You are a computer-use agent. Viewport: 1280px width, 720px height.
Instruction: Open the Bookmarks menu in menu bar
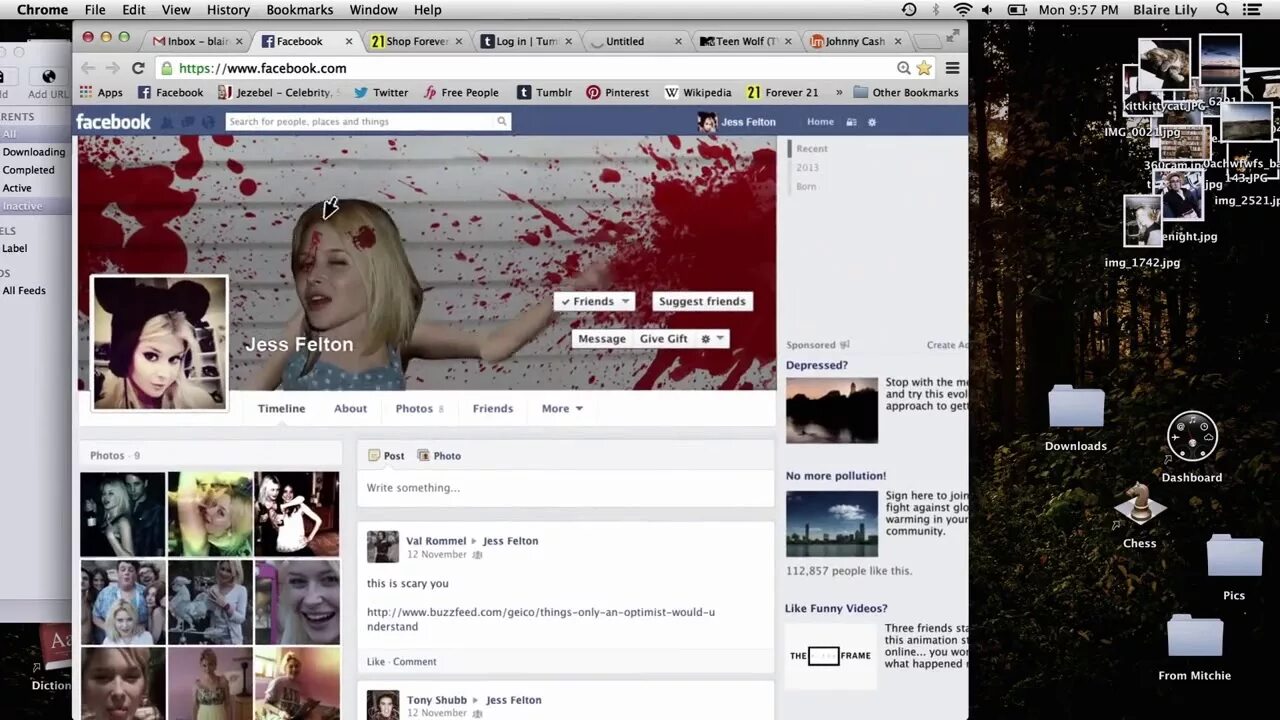300,10
